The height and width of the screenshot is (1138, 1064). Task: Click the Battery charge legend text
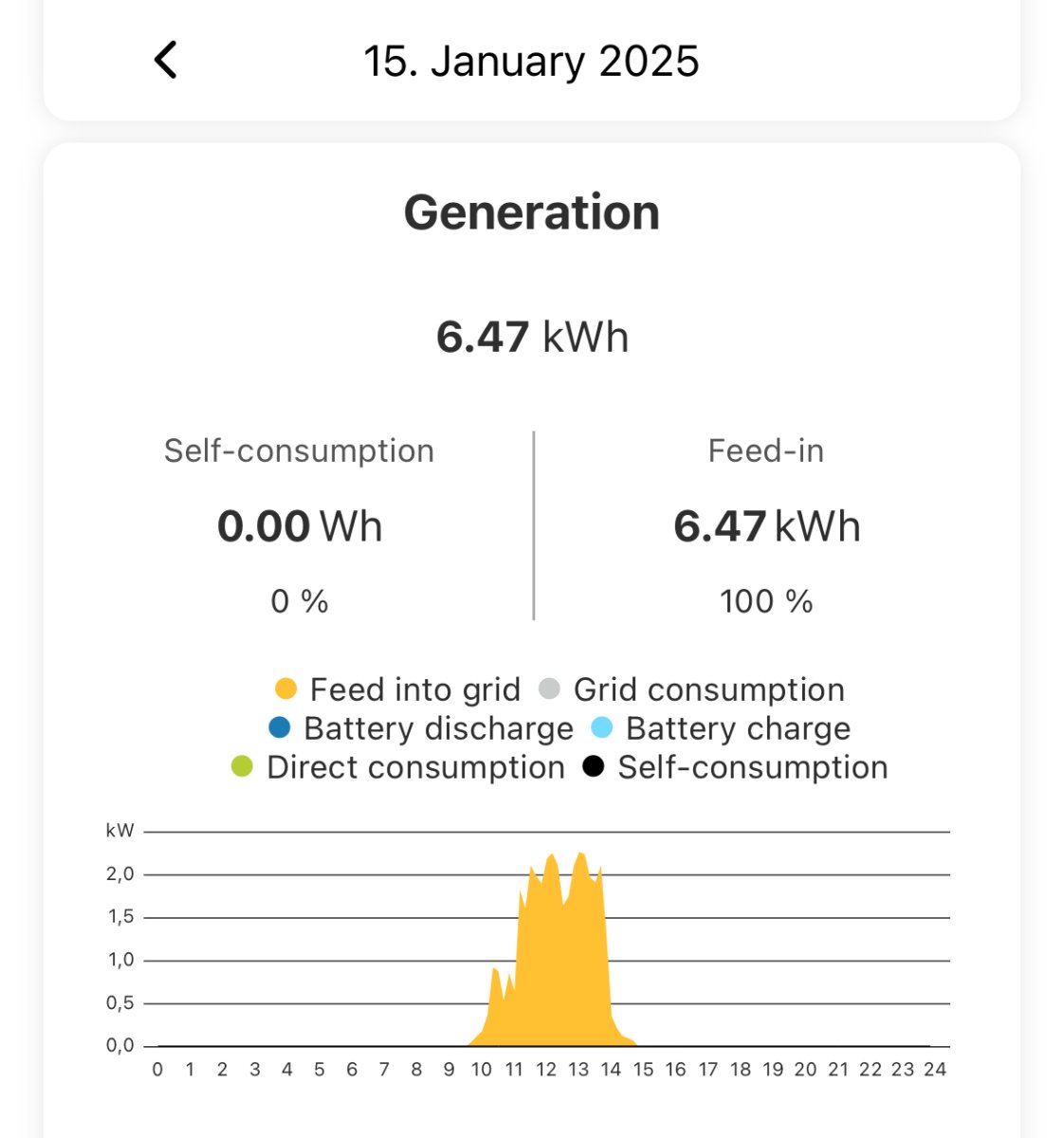pyautogui.click(x=738, y=728)
